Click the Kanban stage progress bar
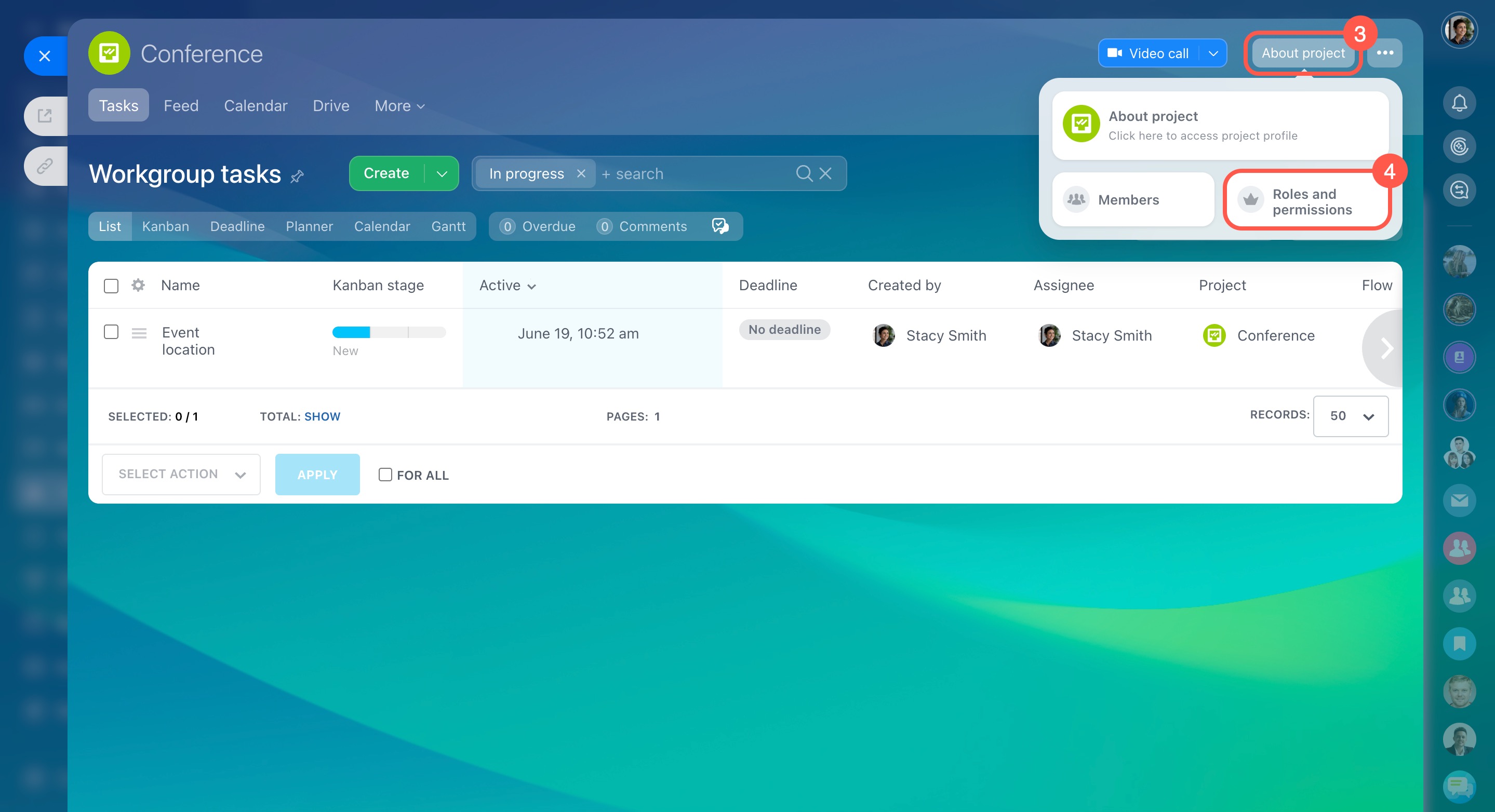 click(388, 332)
